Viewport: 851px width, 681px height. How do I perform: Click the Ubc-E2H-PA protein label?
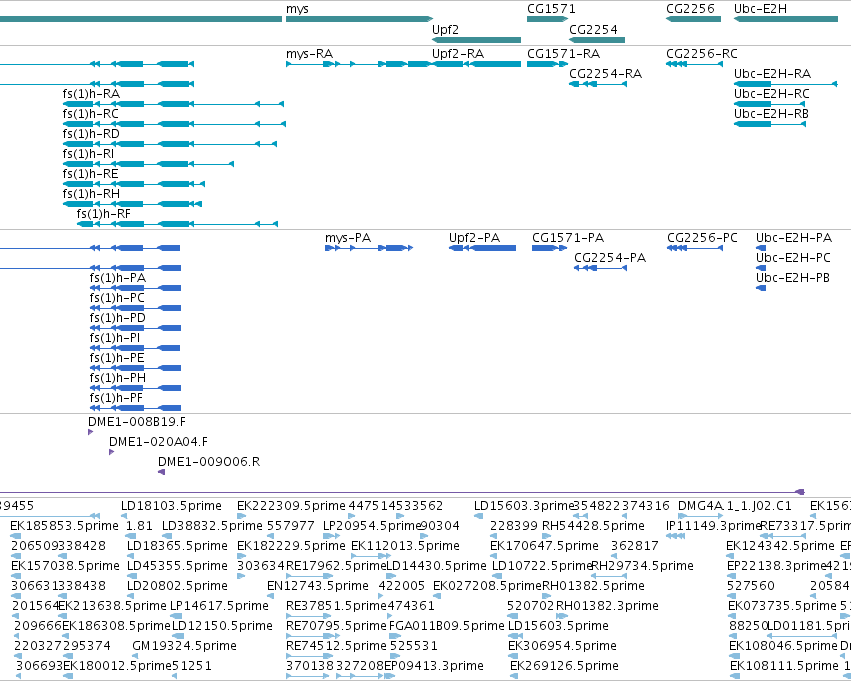coord(793,238)
